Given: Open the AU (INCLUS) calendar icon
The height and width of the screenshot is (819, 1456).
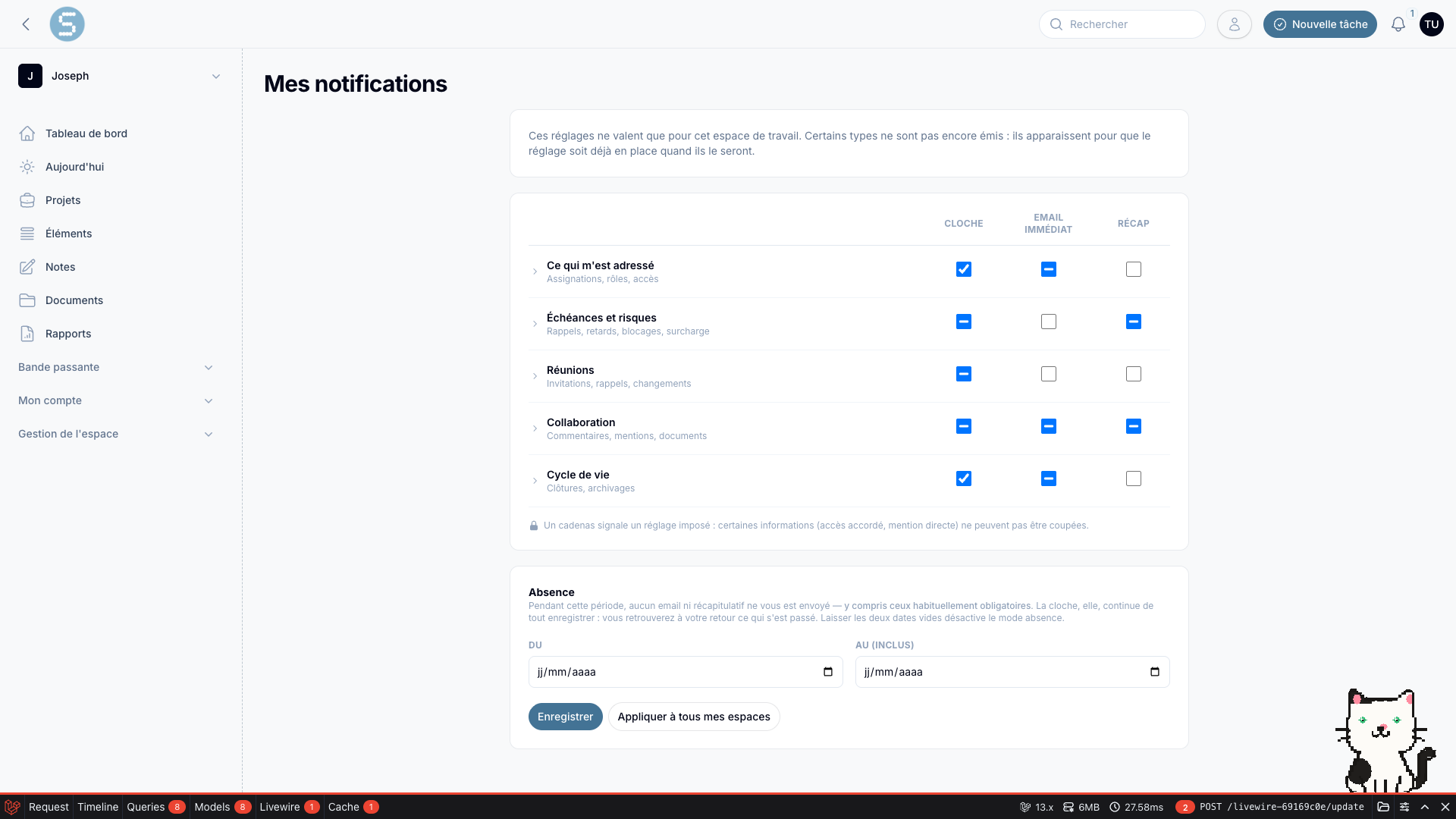Looking at the screenshot, I should point(1154,672).
